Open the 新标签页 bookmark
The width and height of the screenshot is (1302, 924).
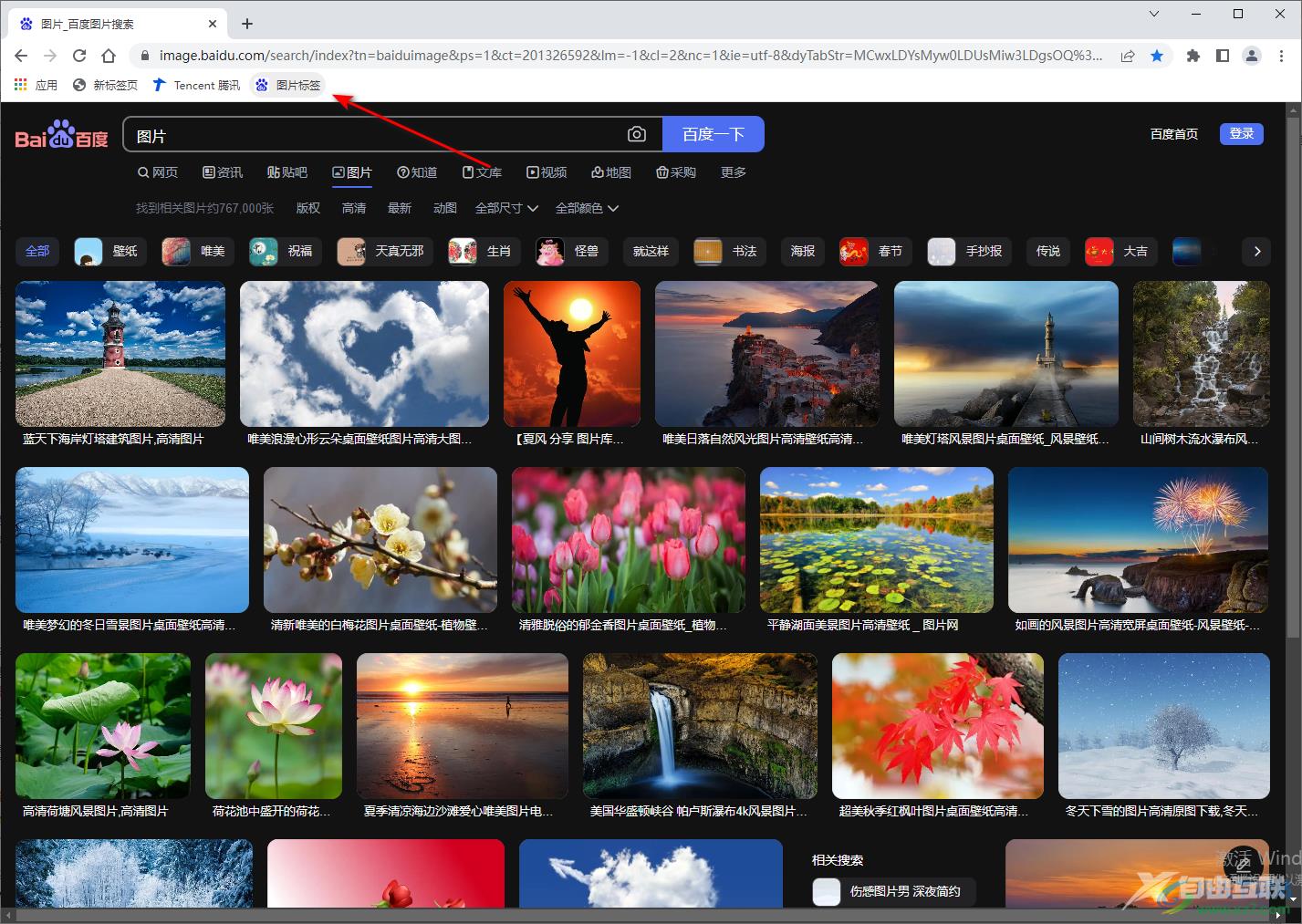(x=105, y=85)
